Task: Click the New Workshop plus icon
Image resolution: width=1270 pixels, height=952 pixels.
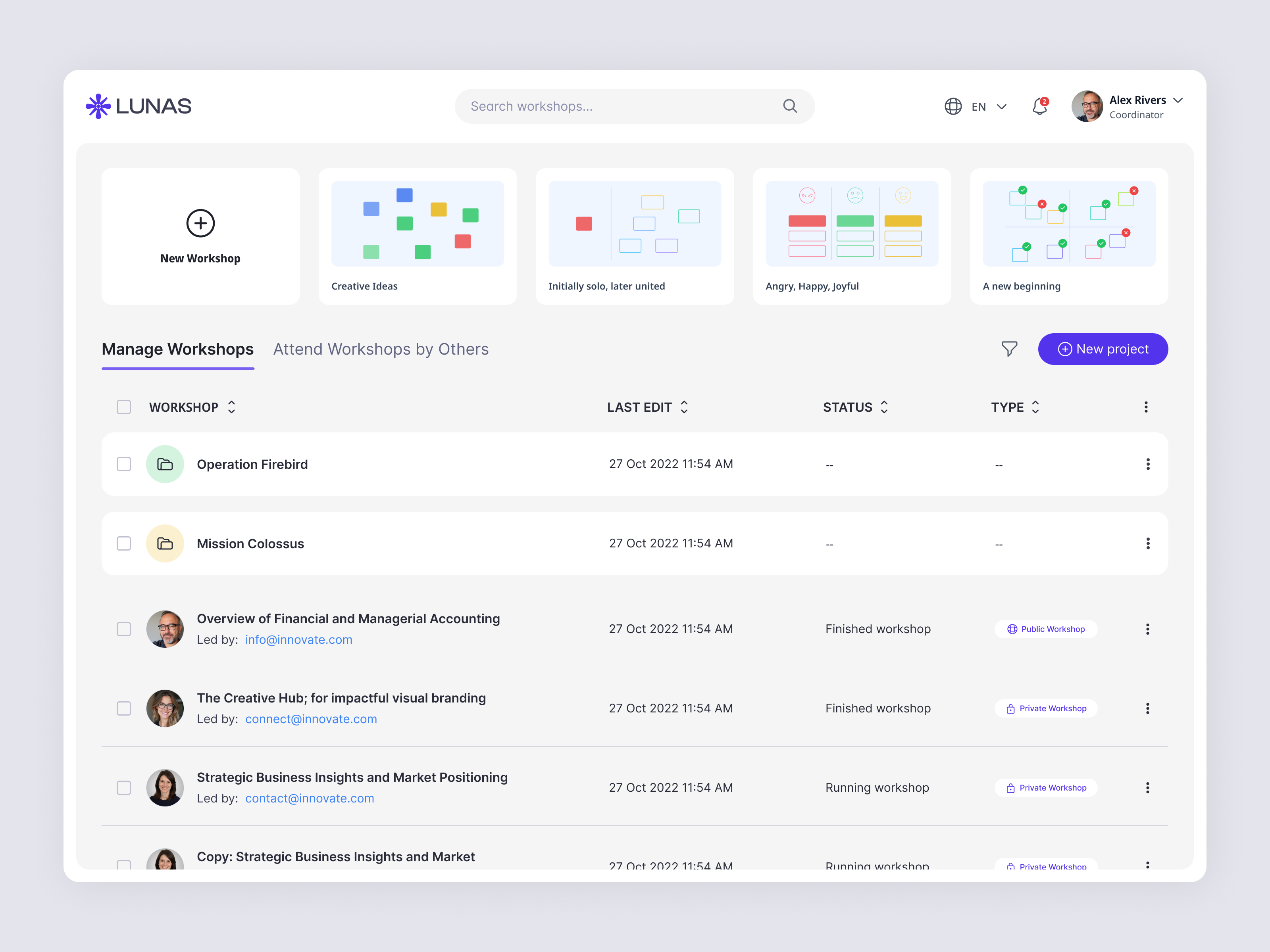Action: pos(200,224)
